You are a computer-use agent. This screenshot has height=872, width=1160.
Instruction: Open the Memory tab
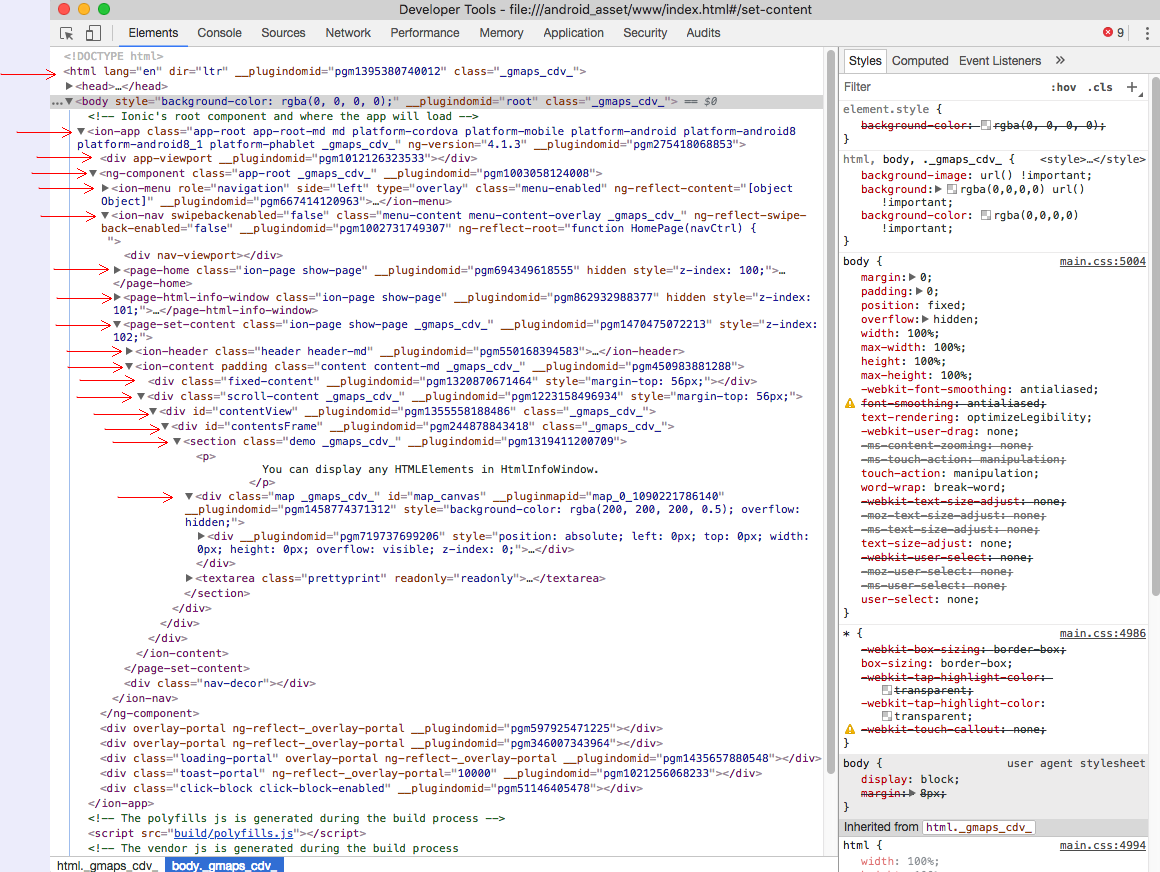[x=501, y=33]
